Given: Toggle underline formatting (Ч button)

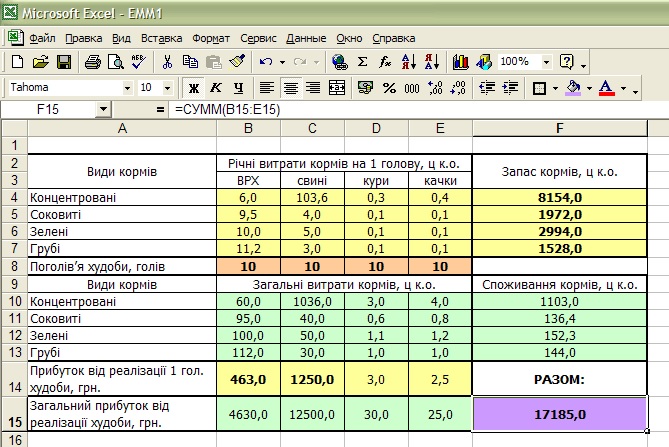Looking at the screenshot, I should point(238,88).
